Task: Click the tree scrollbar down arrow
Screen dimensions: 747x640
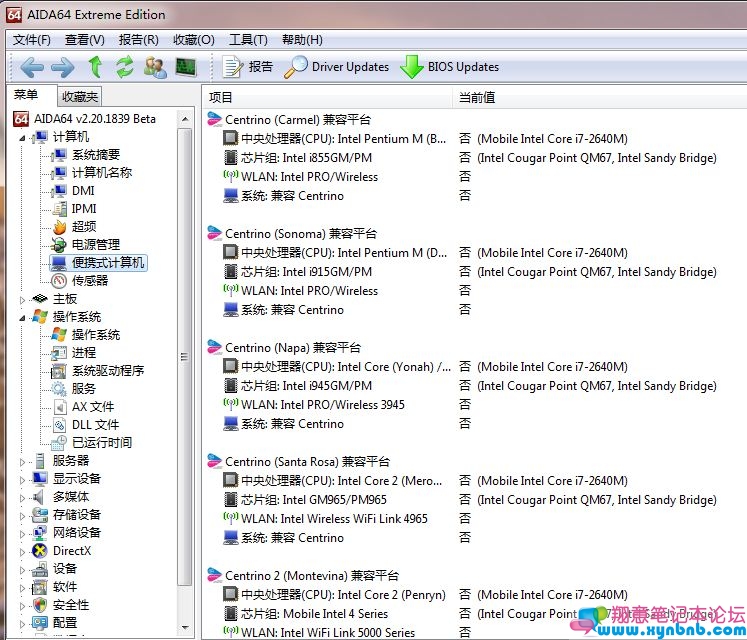Action: pyautogui.click(x=185, y=628)
